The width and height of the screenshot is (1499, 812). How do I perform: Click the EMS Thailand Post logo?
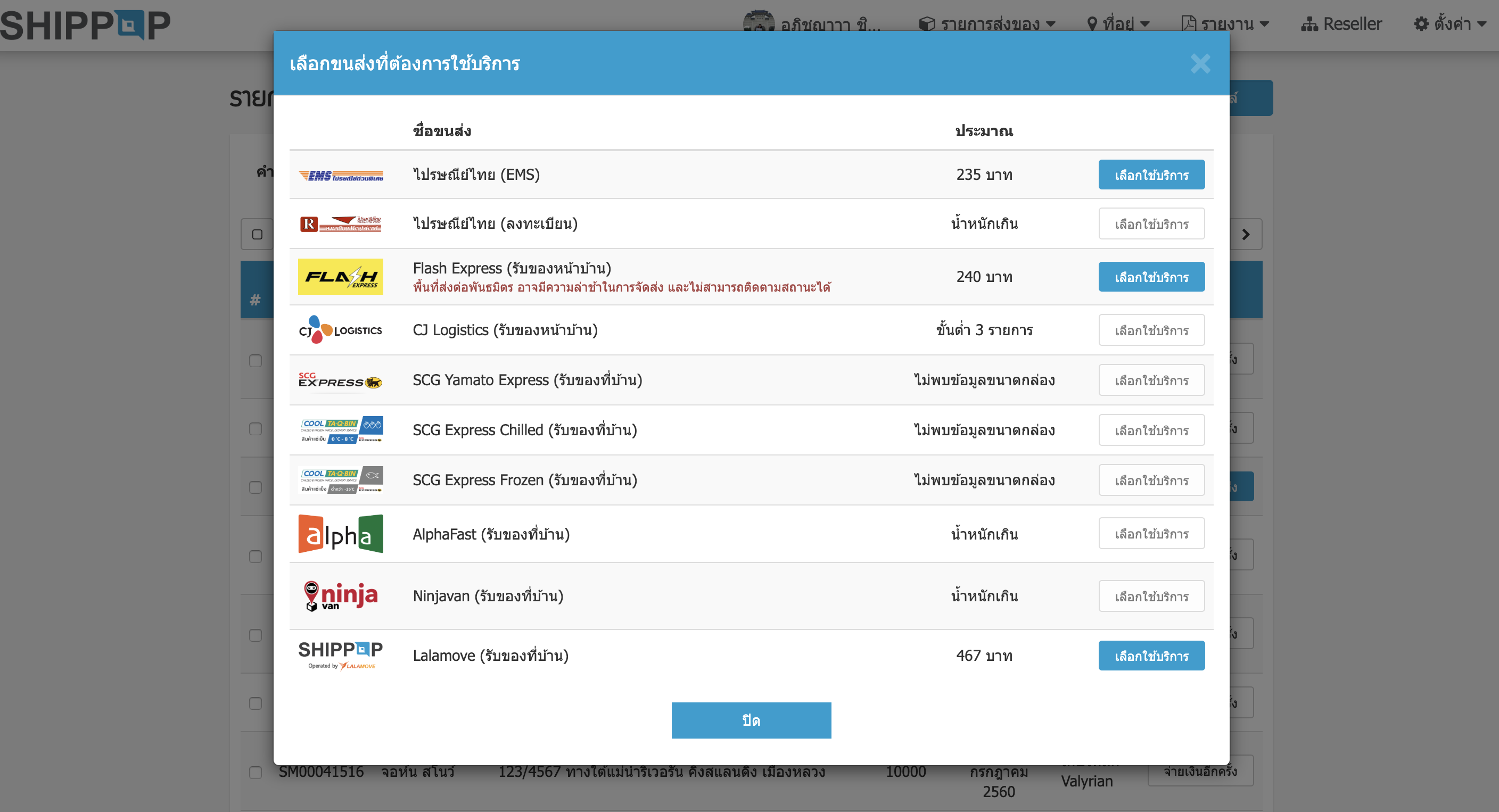[341, 175]
